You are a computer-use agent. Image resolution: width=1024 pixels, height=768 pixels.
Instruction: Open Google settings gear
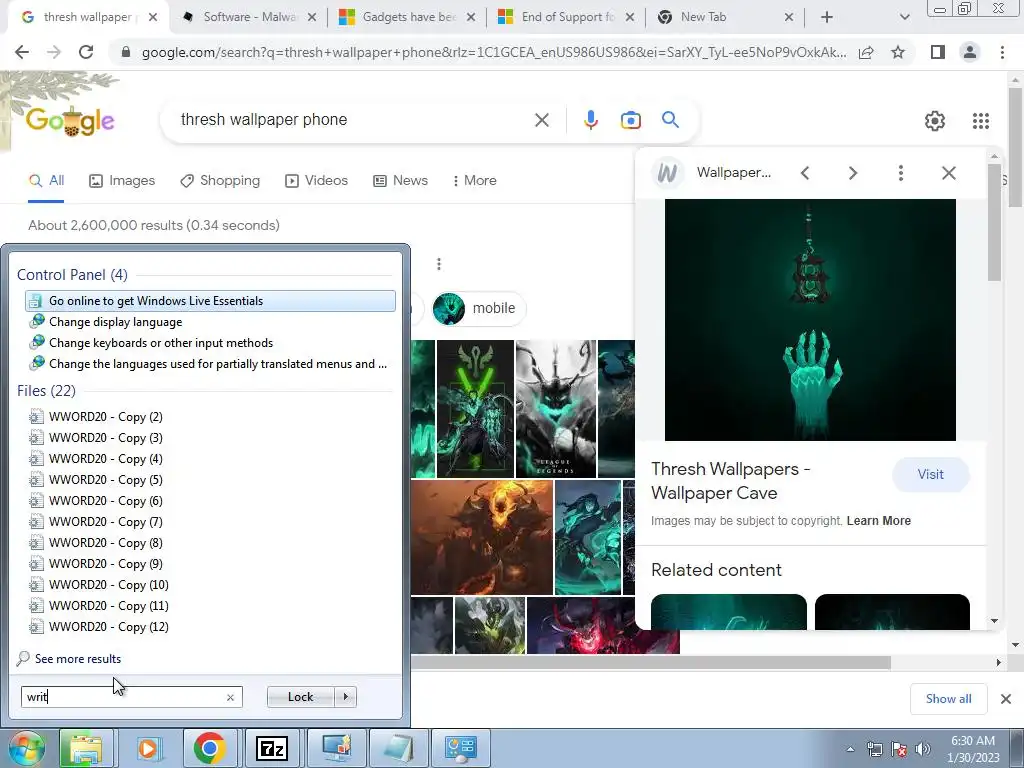[x=935, y=121]
